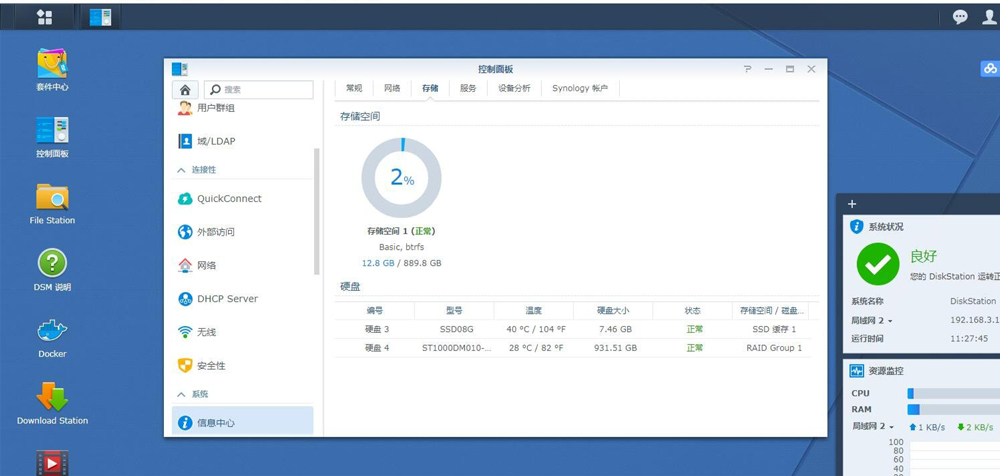The width and height of the screenshot is (1000, 476).
Task: Open the notifications chat bubble icon
Action: click(x=960, y=17)
